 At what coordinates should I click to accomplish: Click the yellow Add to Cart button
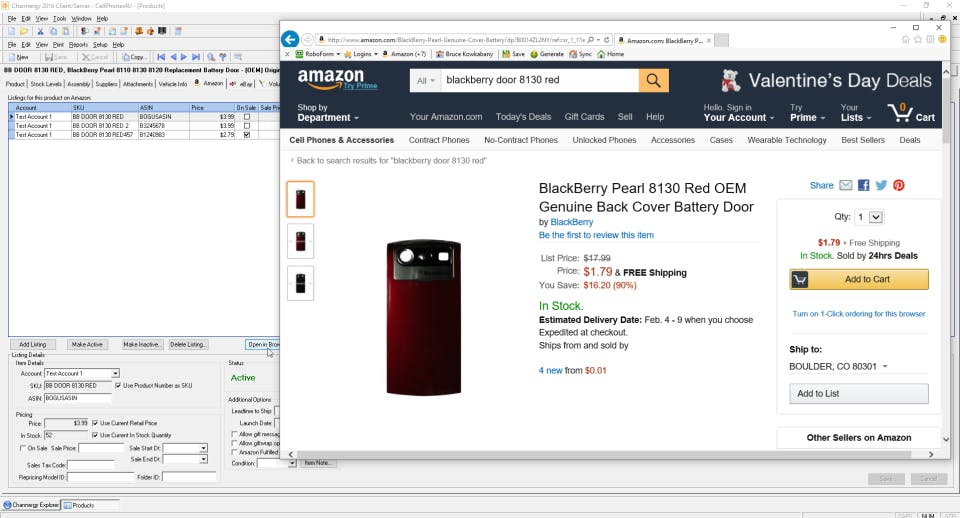859,280
